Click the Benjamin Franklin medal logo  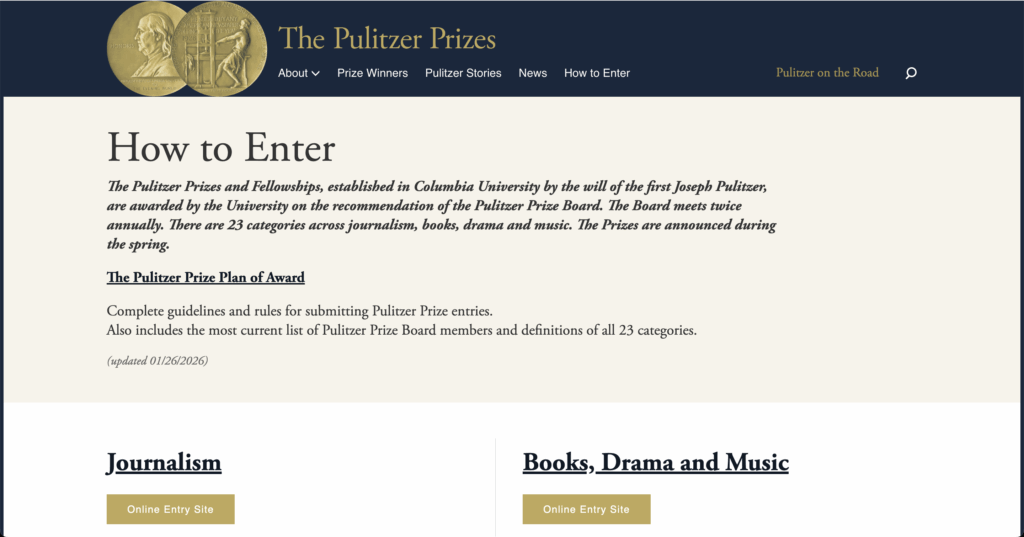click(x=149, y=48)
